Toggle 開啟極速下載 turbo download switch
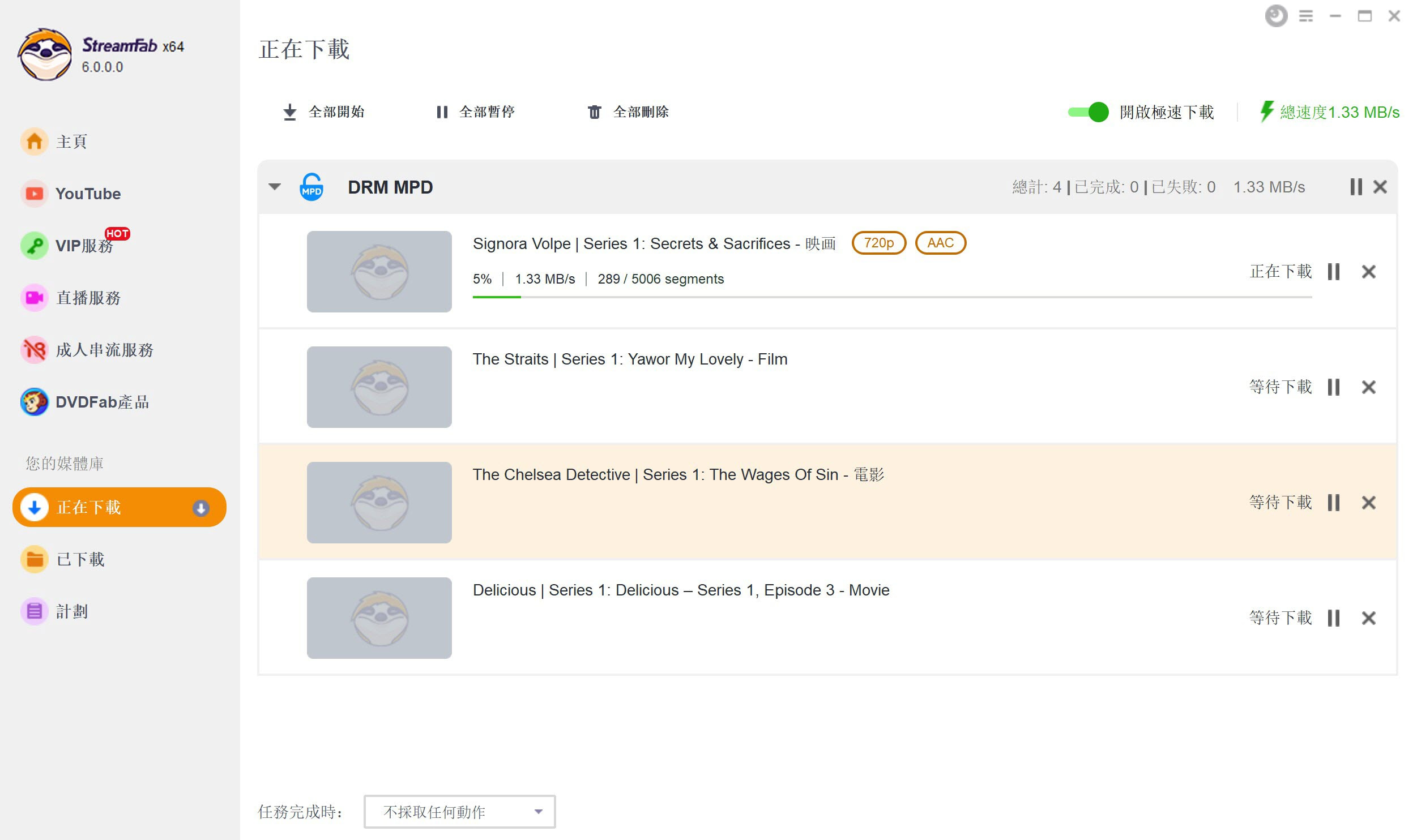The width and height of the screenshot is (1417, 840). [x=1088, y=112]
